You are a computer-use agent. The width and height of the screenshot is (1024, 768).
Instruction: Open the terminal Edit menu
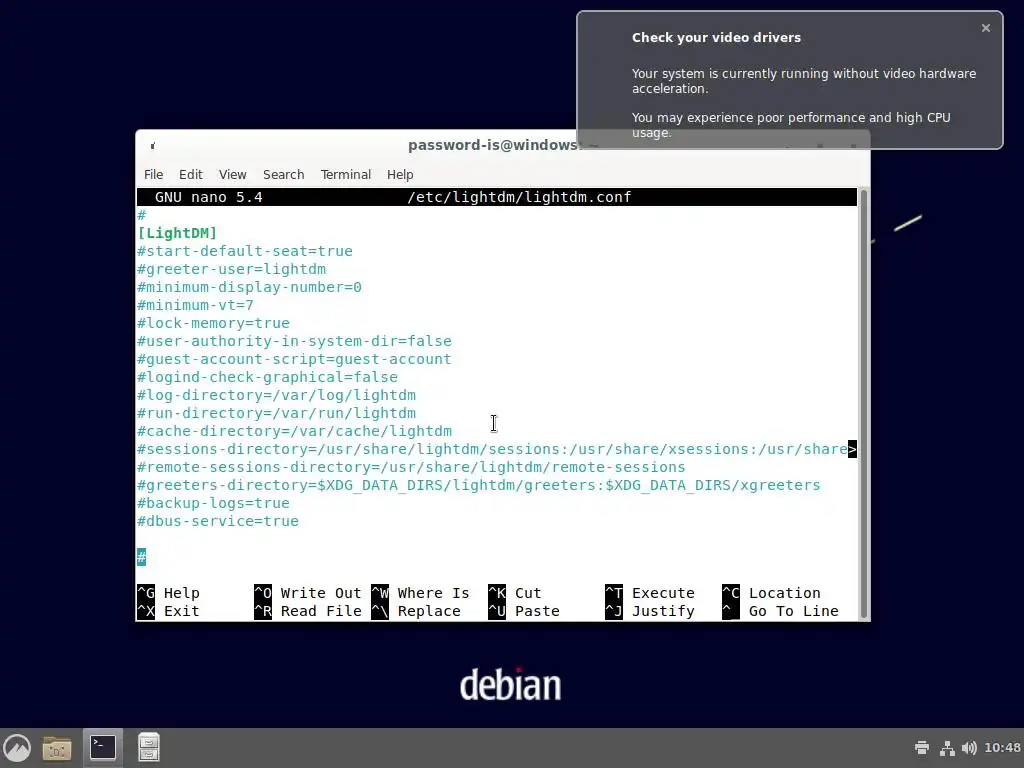click(x=191, y=174)
